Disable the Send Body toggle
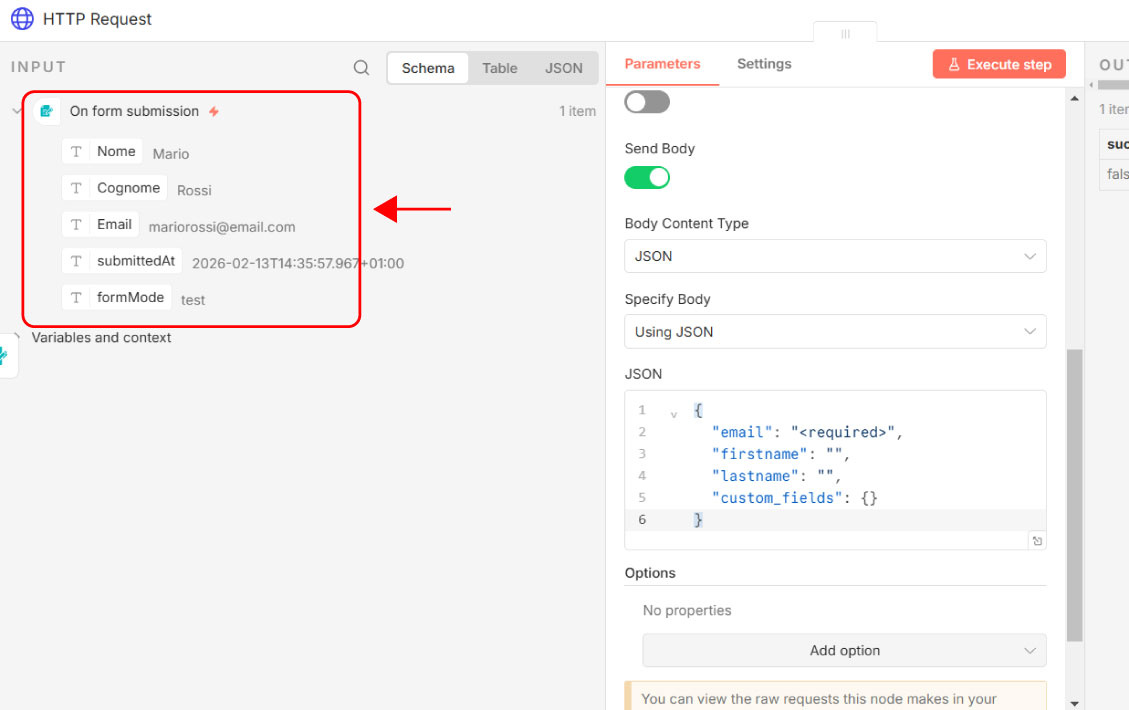This screenshot has width=1129, height=710. click(x=647, y=178)
